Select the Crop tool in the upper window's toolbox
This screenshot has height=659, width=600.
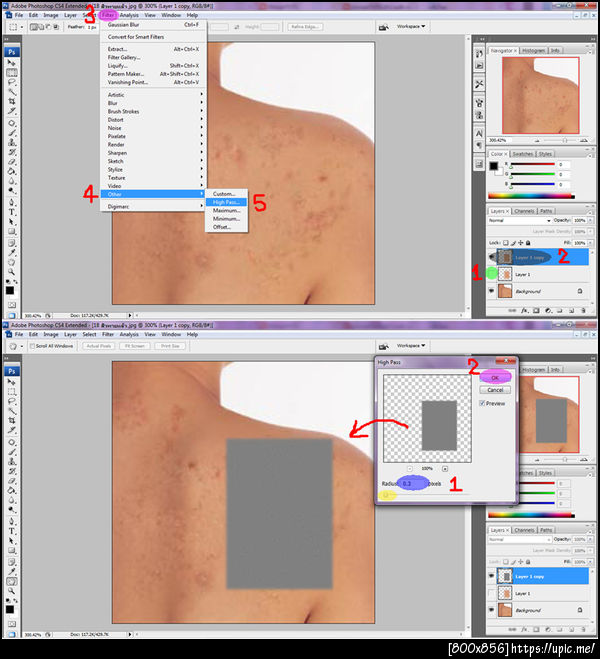11,102
